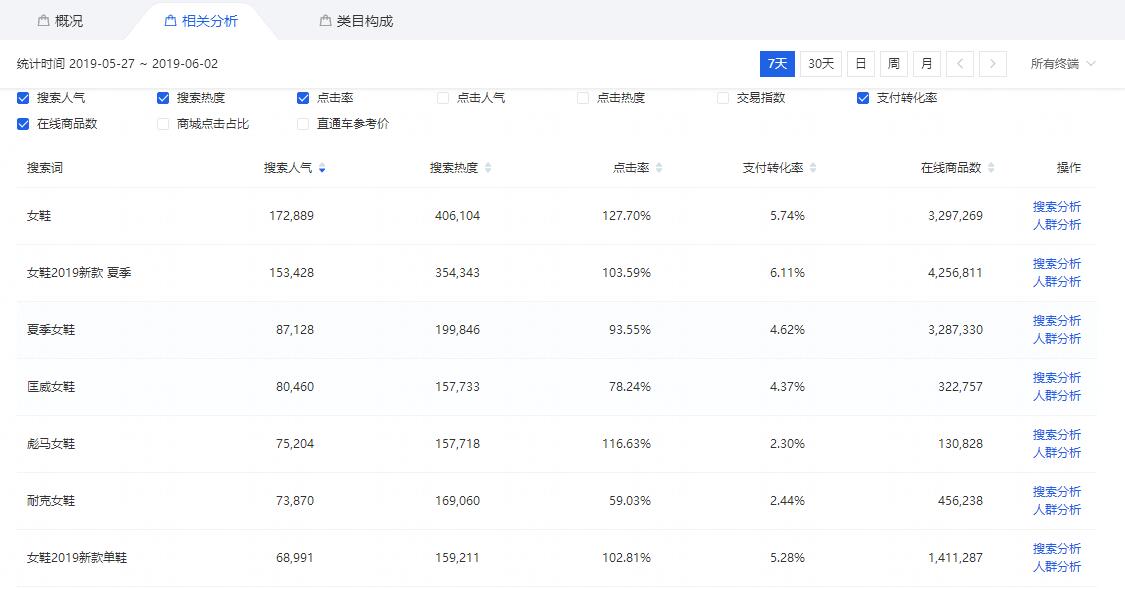Click the sort icon beside 支付转化率

(x=813, y=169)
